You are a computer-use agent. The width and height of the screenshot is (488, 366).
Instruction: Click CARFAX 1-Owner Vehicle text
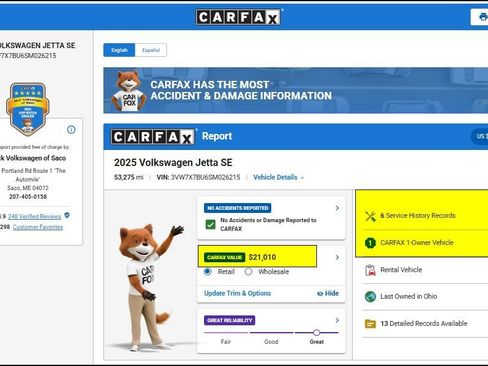tap(417, 243)
